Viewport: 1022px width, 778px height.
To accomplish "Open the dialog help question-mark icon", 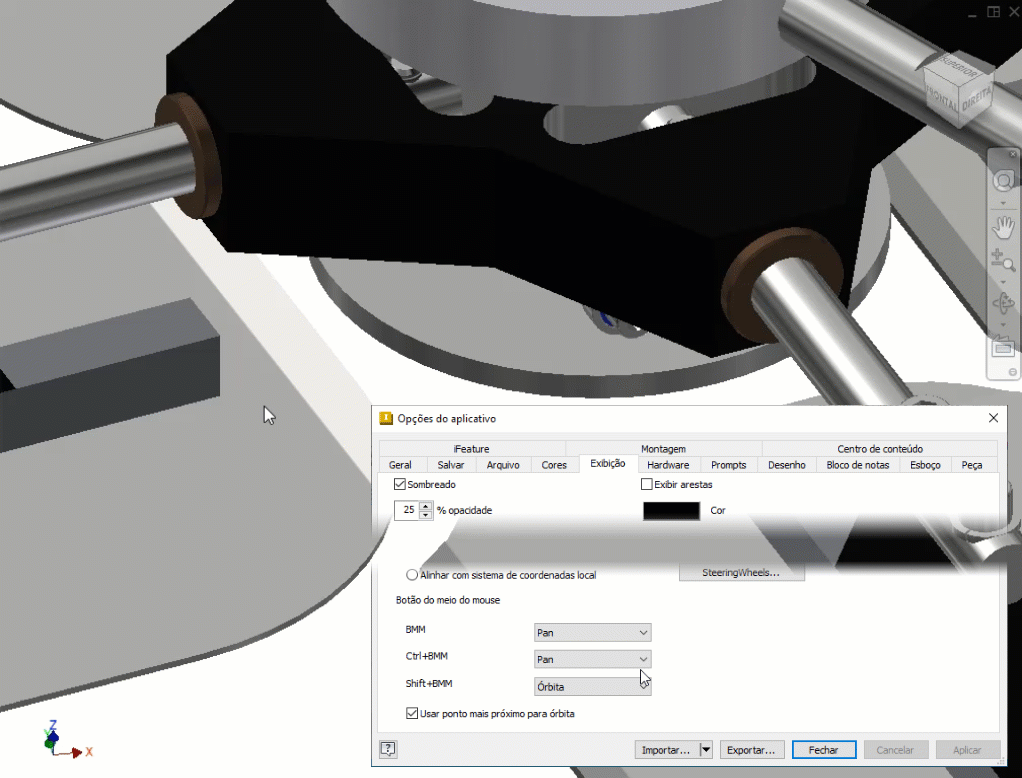I will point(388,749).
